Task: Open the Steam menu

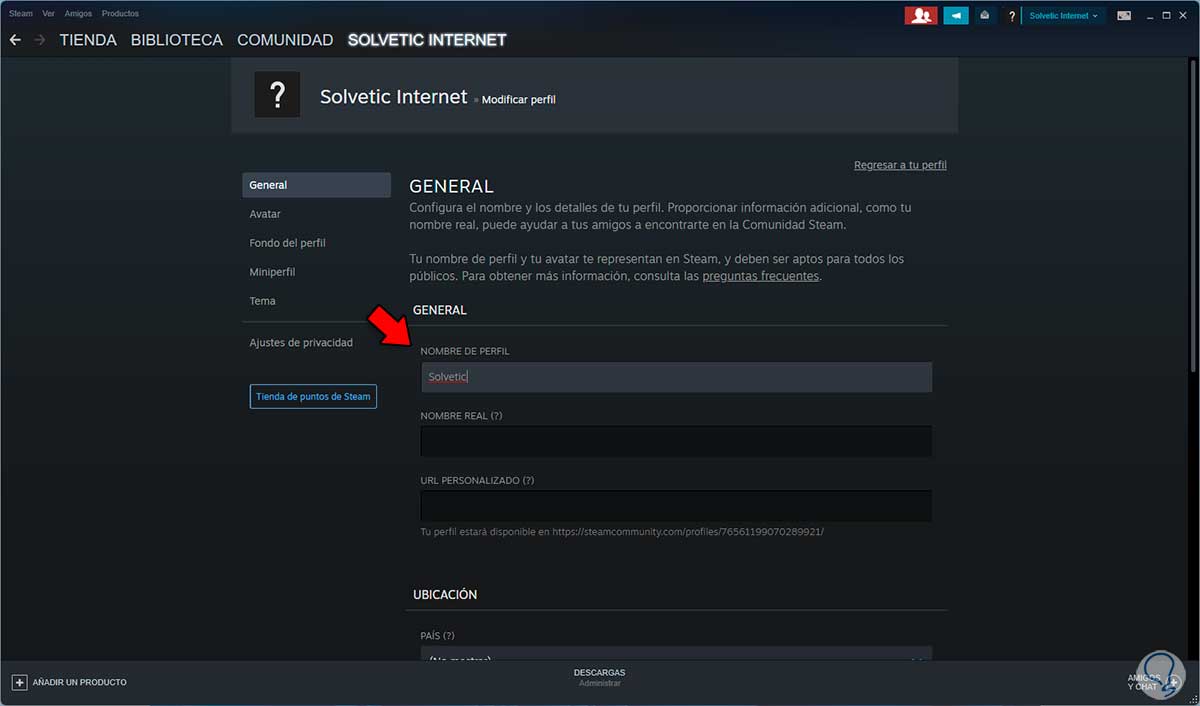Action: [x=21, y=14]
